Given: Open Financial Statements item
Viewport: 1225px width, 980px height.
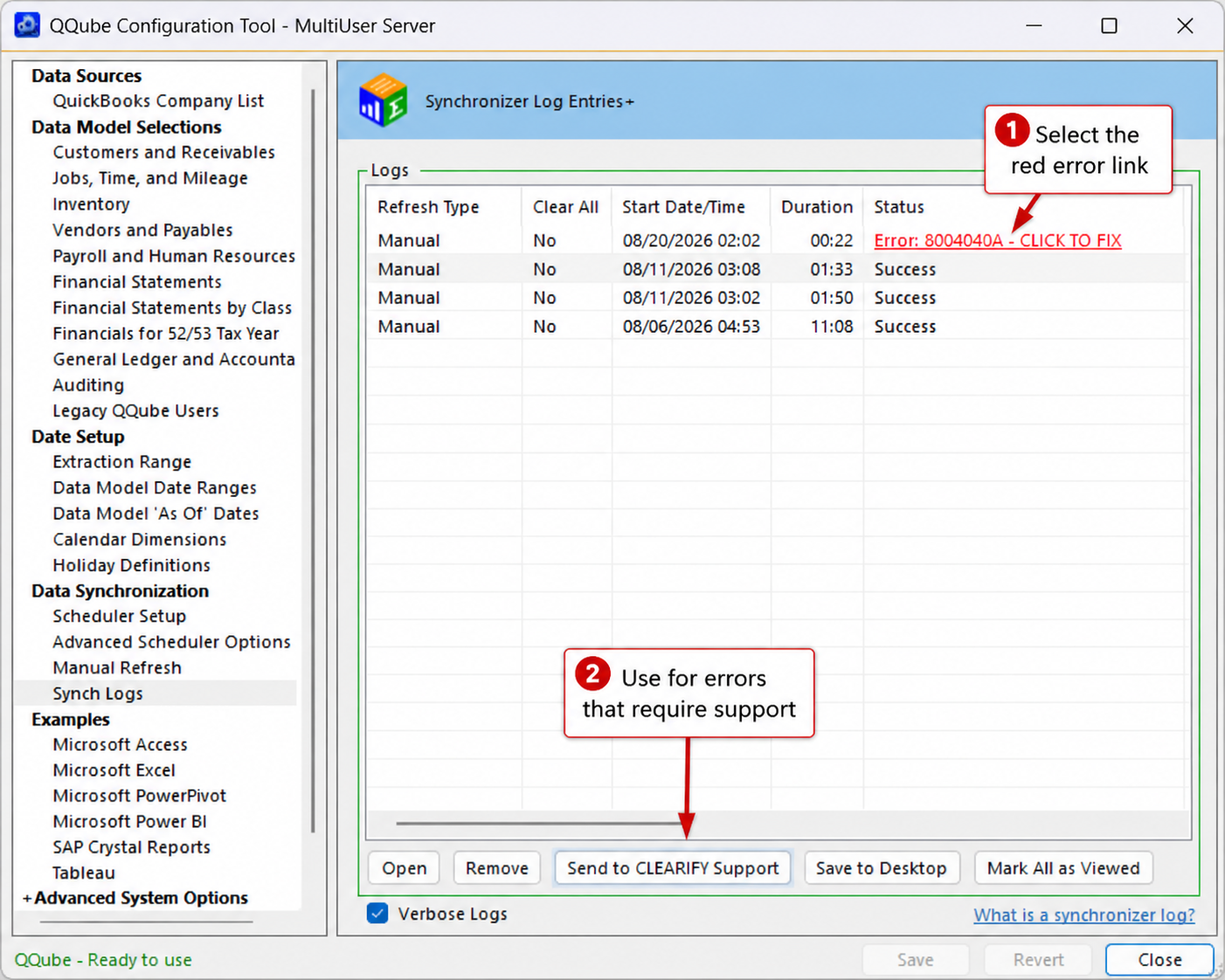Looking at the screenshot, I should (x=137, y=282).
